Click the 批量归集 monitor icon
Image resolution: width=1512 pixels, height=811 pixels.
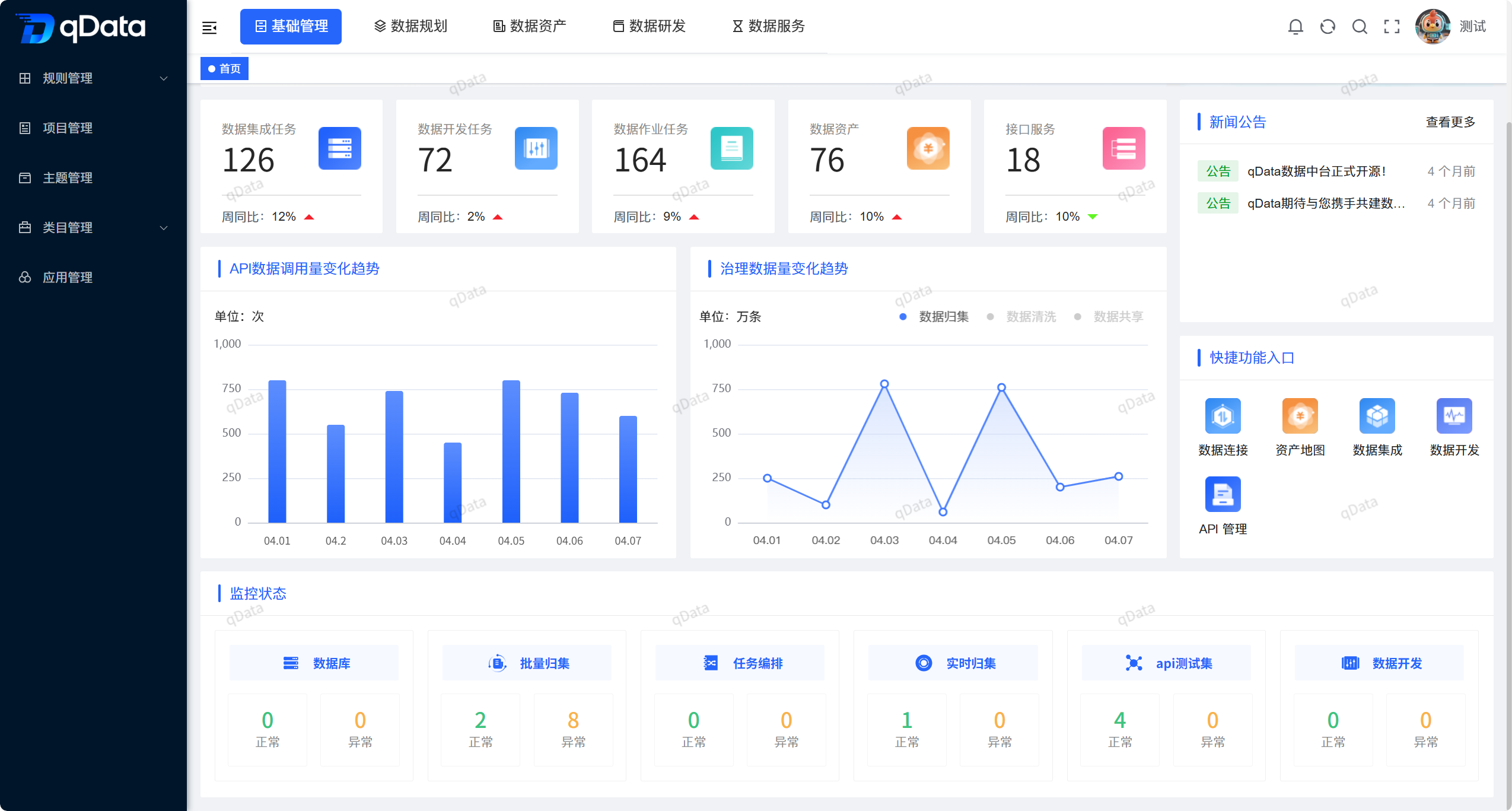coord(497,663)
